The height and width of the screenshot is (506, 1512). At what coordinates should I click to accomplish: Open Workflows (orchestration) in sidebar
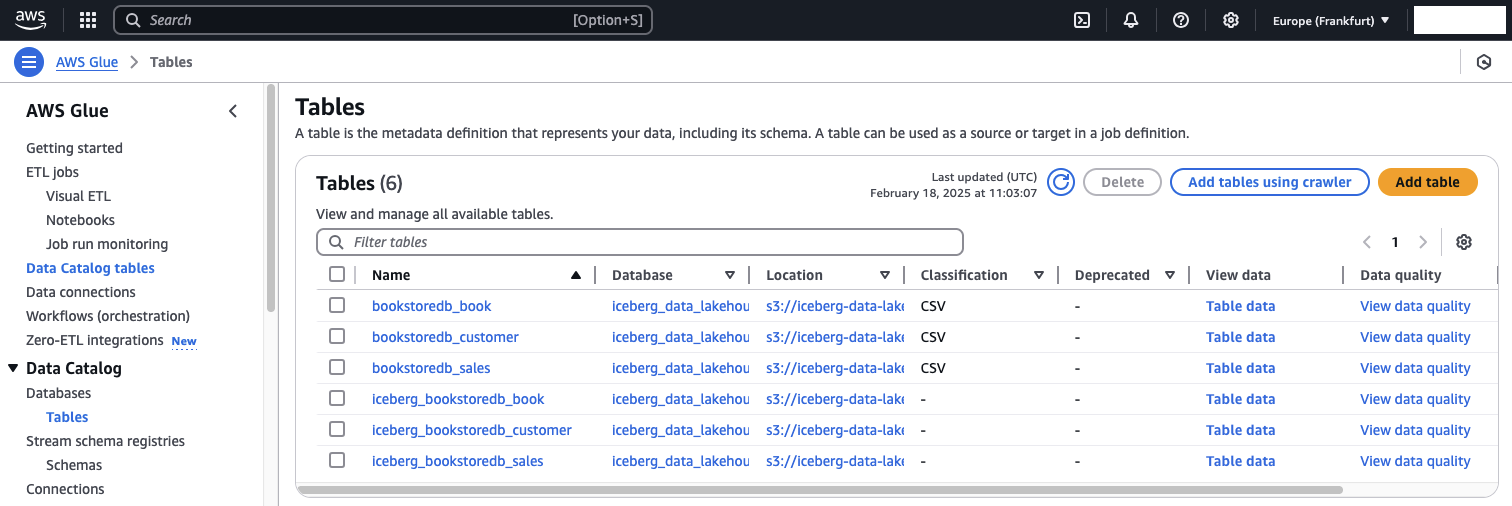point(108,316)
